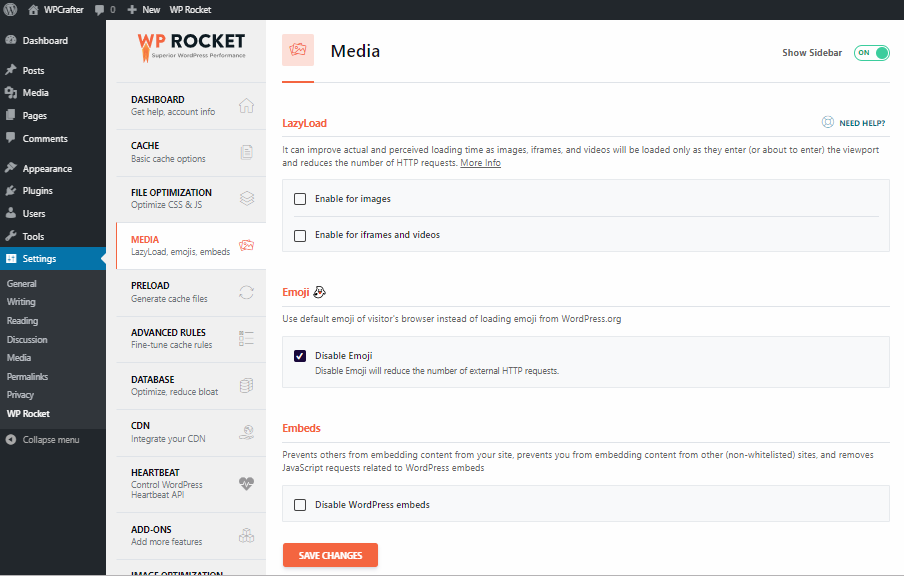
Task: Click the Posts pushpin icon
Action: click(11, 70)
